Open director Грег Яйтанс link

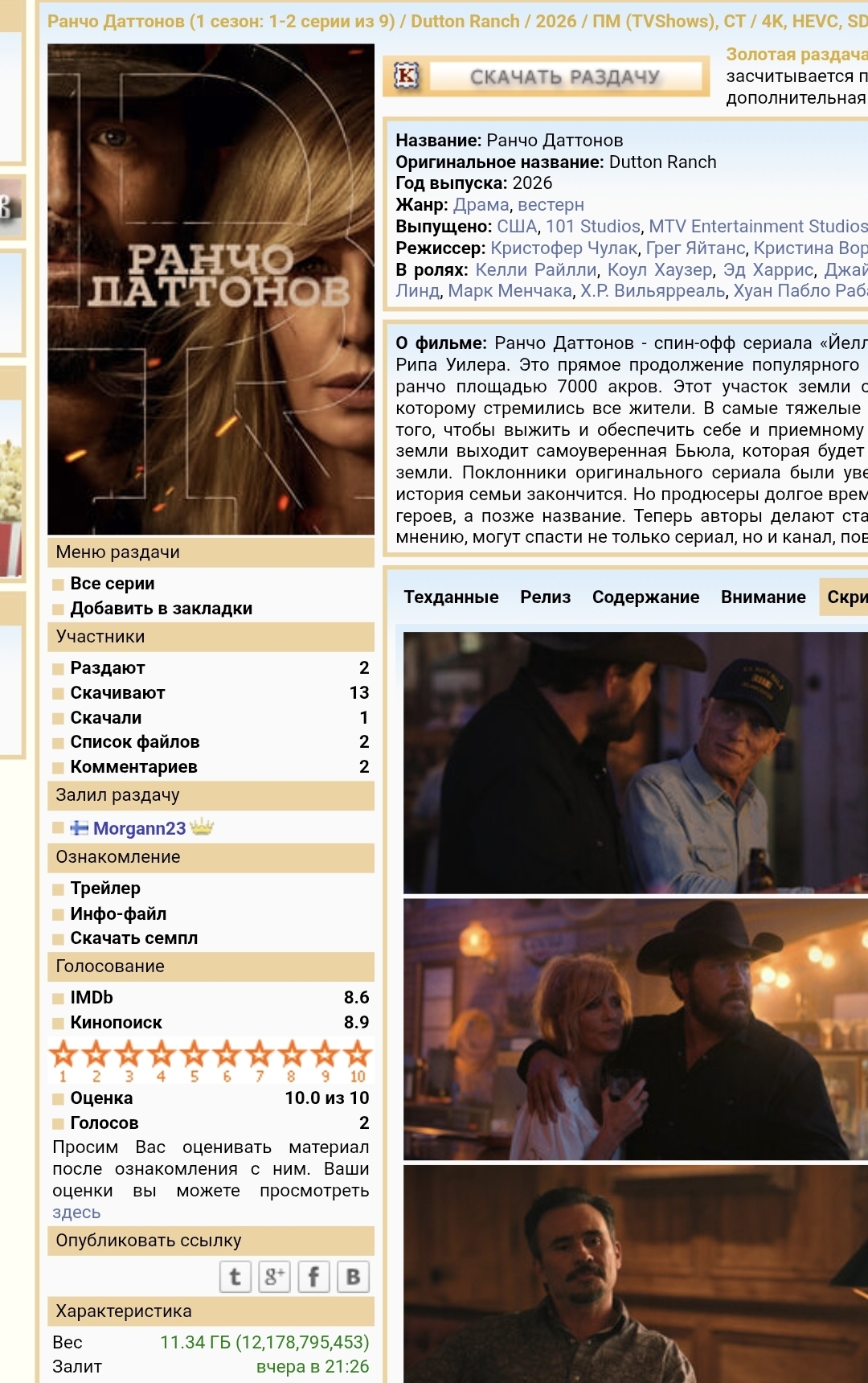(695, 248)
